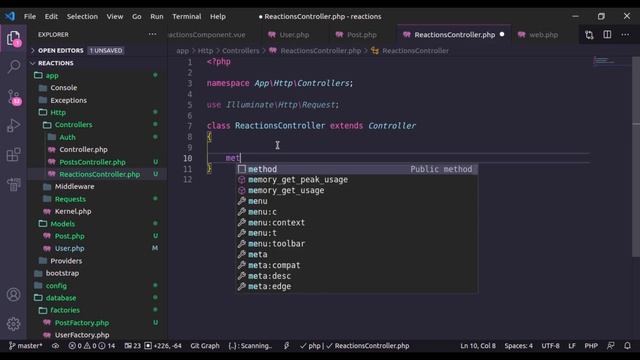Click the compare changes editor icon
Viewport: 640px width, 360px height.
pyautogui.click(x=589, y=35)
